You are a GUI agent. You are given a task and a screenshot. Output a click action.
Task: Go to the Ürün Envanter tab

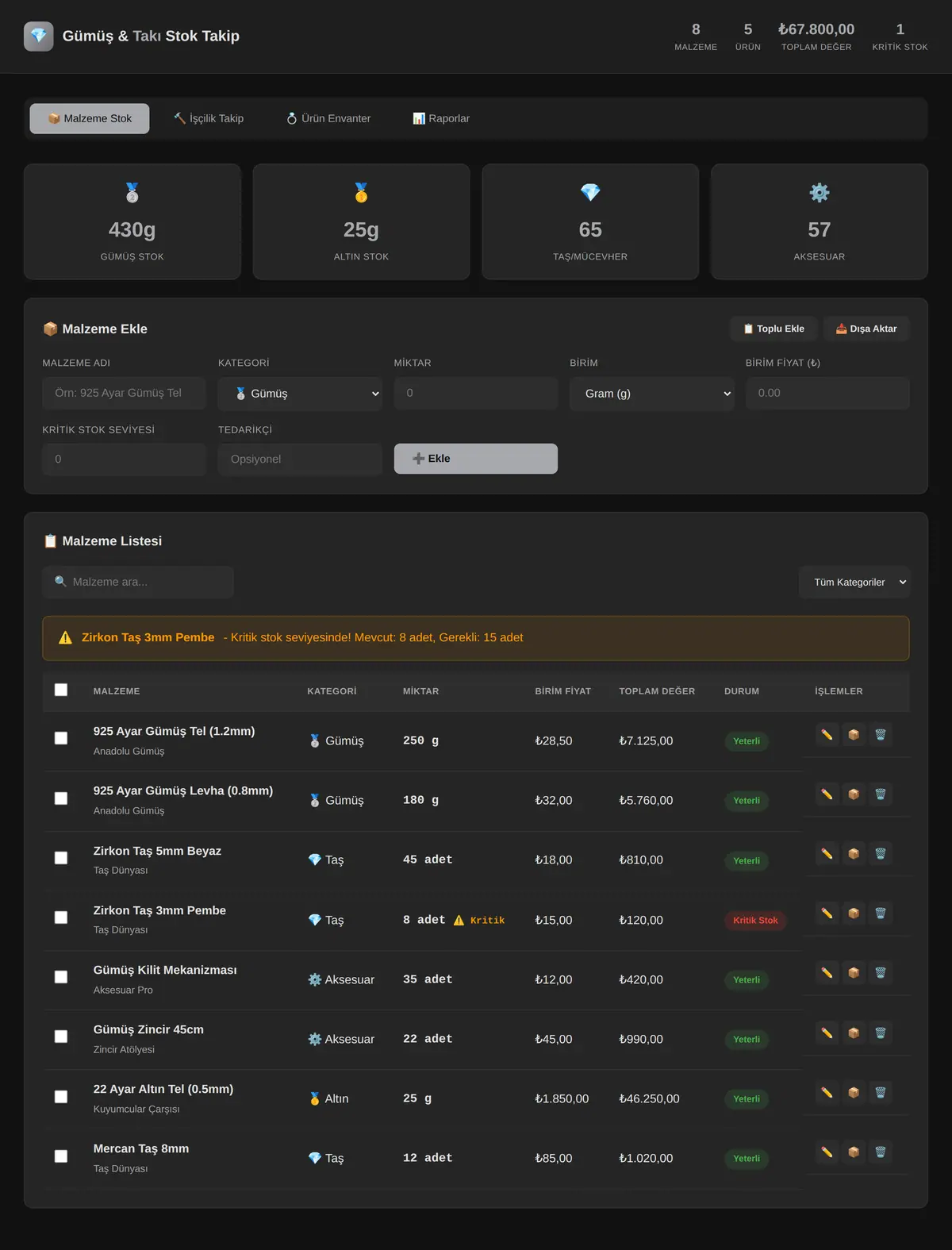[x=328, y=118]
